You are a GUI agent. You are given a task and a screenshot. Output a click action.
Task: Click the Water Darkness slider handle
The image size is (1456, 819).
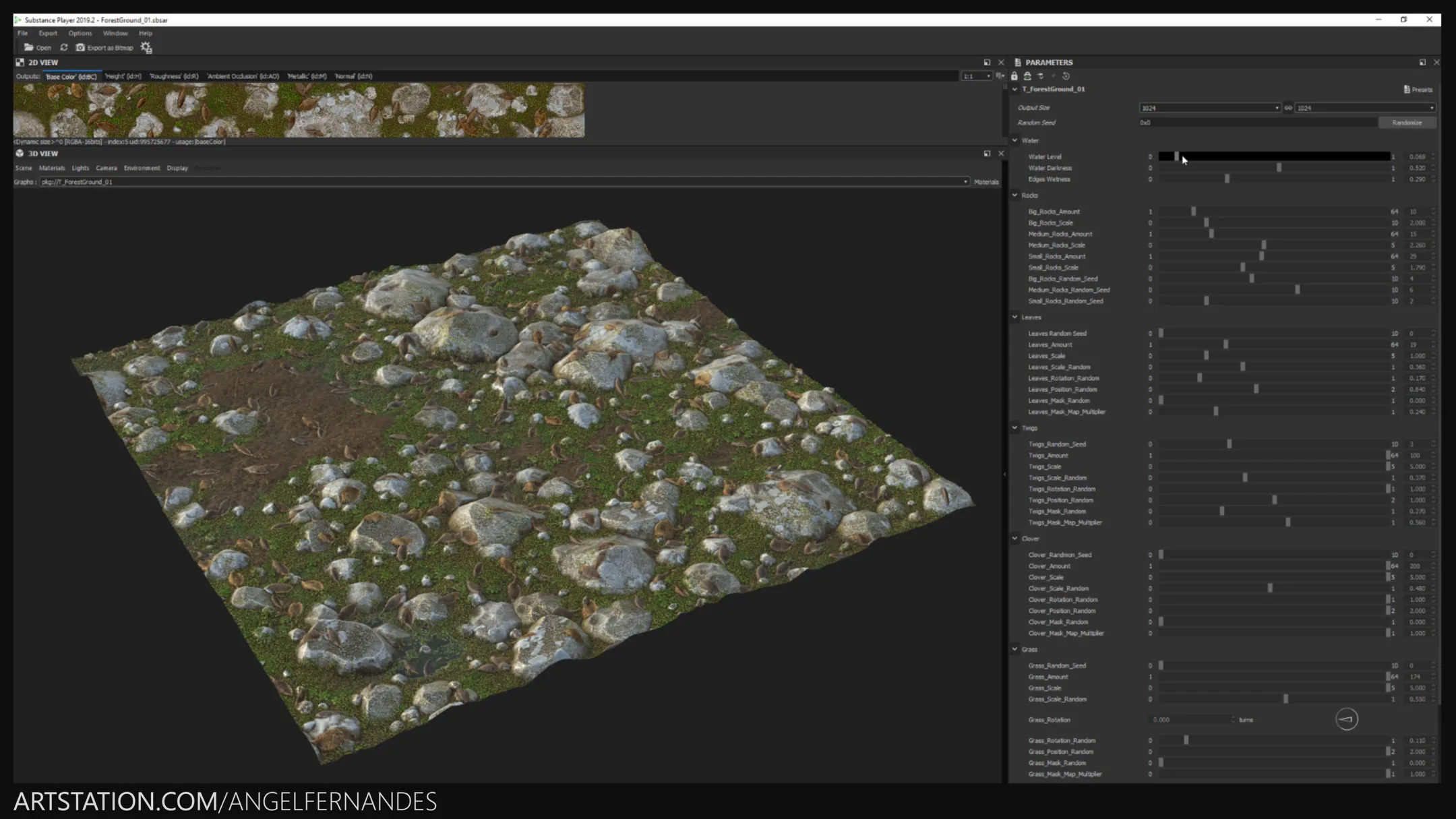(1279, 168)
